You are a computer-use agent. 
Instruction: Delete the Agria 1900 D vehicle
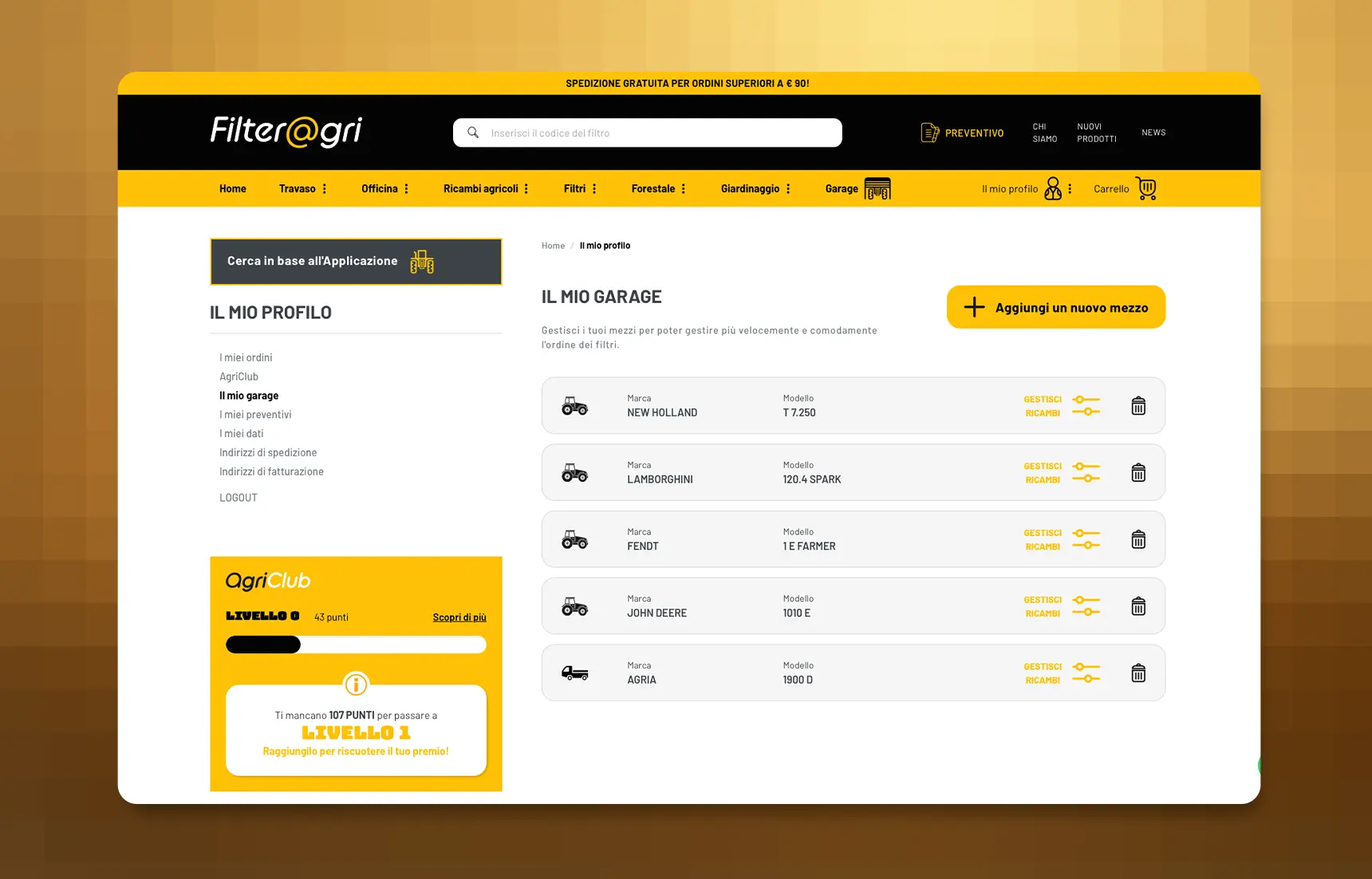pos(1138,673)
